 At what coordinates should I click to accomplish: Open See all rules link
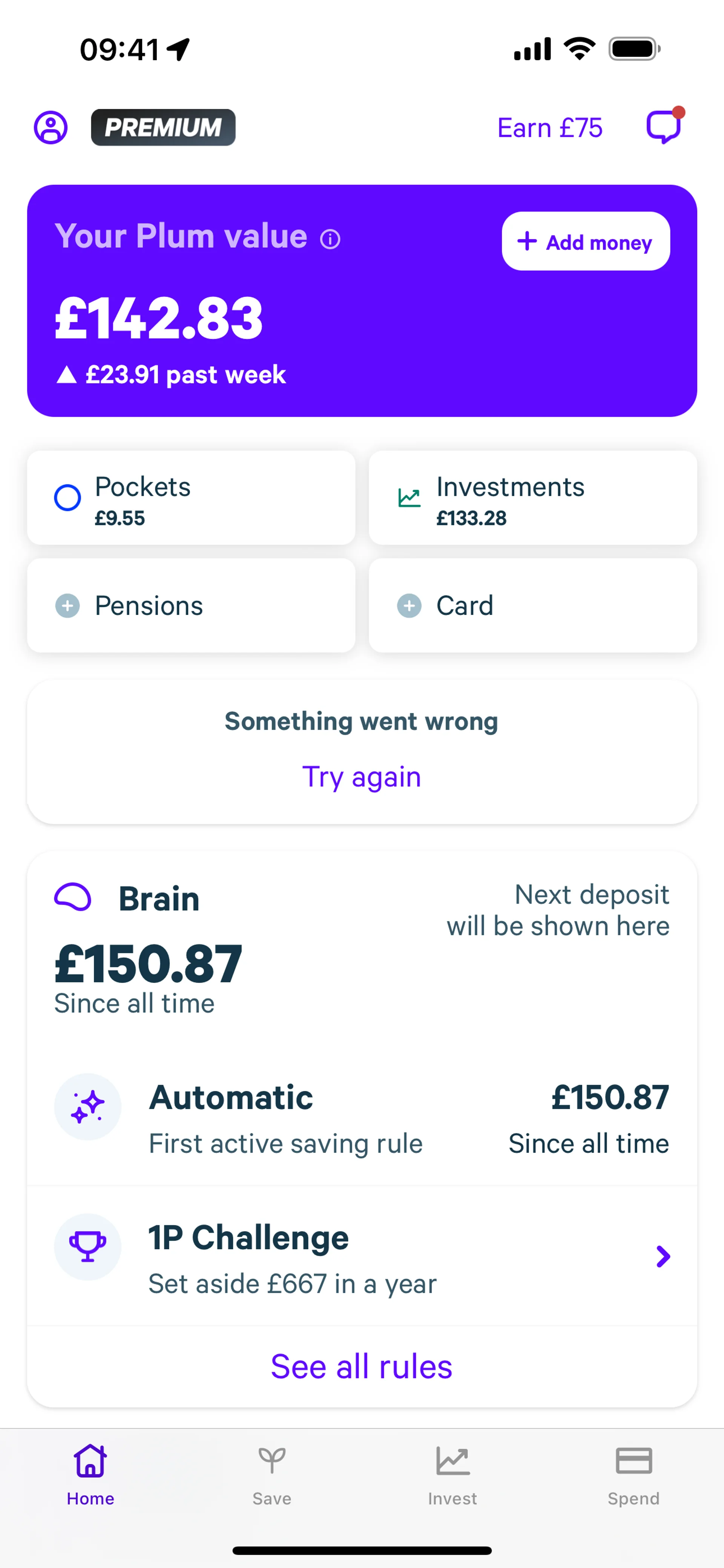point(362,1366)
